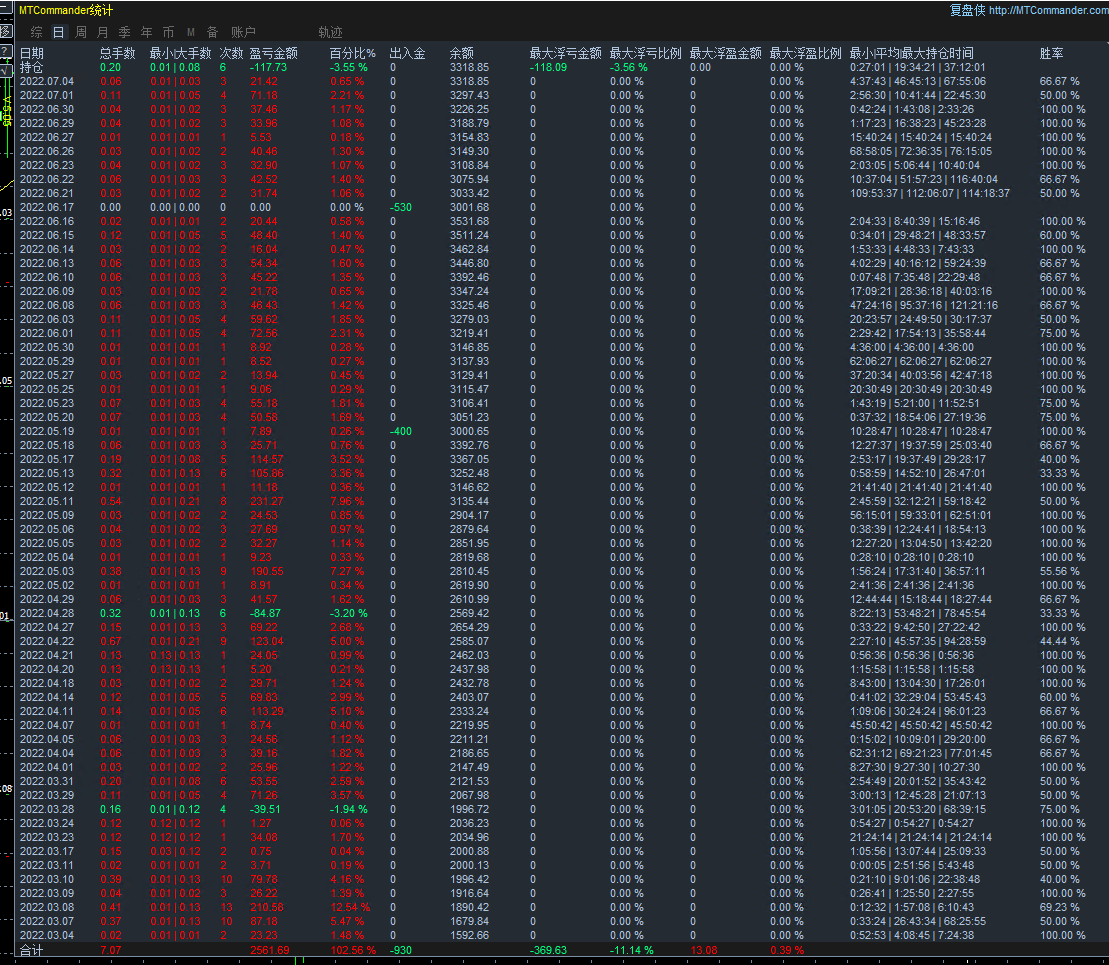Click the 日期 column header
This screenshot has width=1109, height=965.
32,53
